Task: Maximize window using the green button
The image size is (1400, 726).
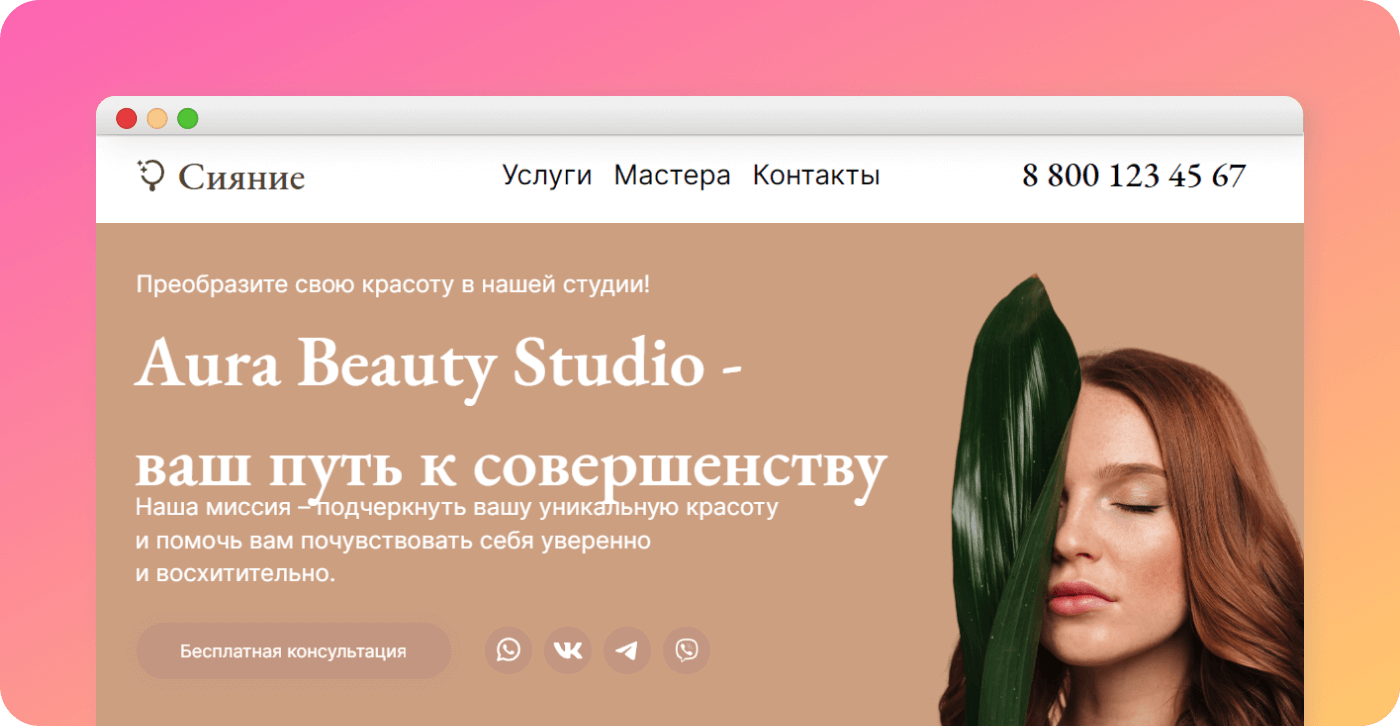Action: (x=188, y=118)
